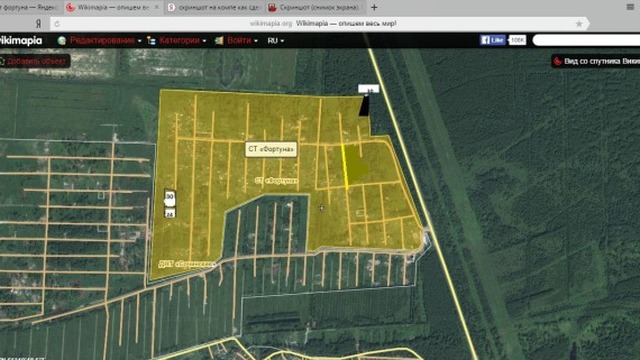Switch to the Скриншот (снимок экрана) tab
This screenshot has width=640, height=360.
pos(315,7)
